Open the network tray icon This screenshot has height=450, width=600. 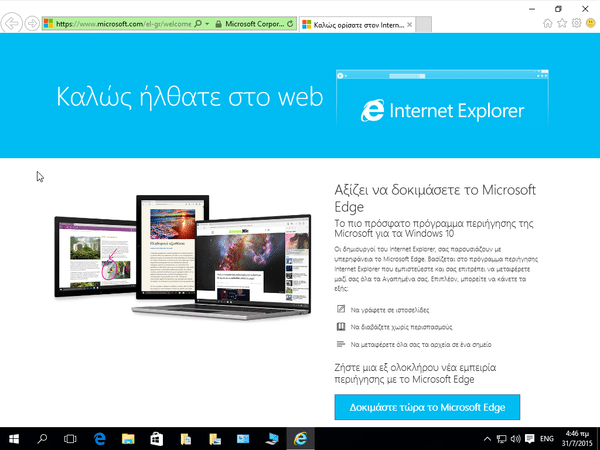[501, 439]
